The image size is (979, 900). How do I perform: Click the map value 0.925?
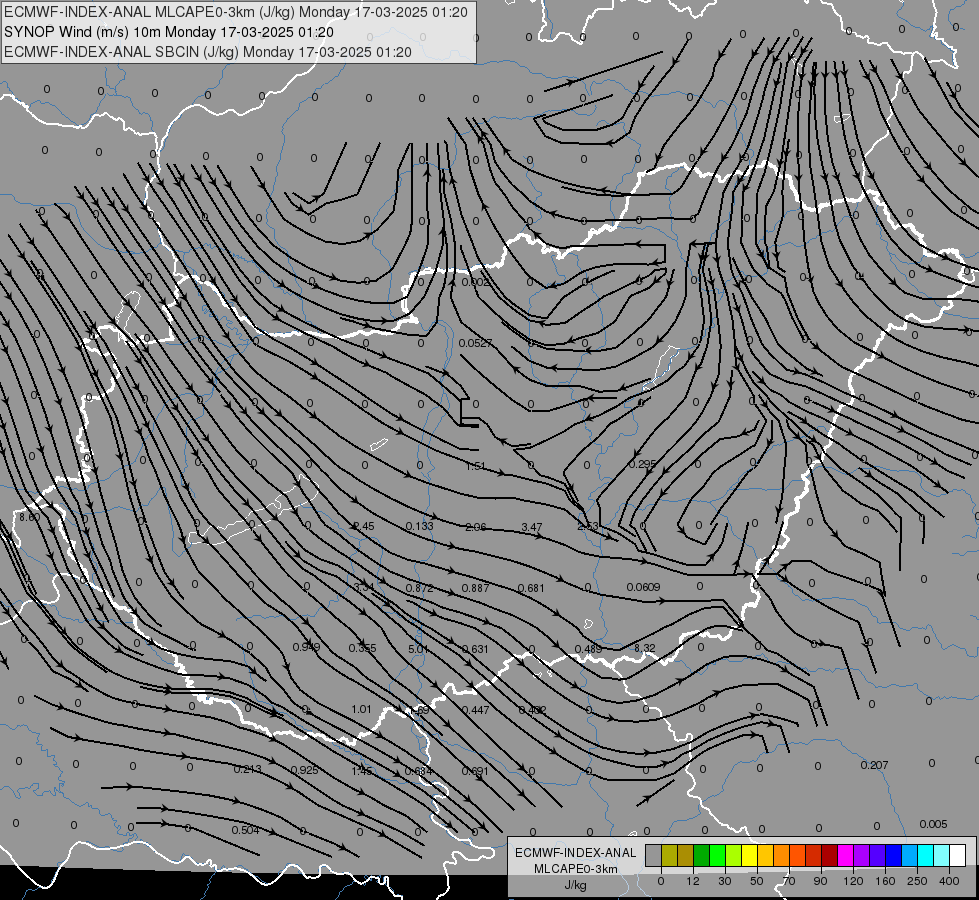tap(305, 770)
